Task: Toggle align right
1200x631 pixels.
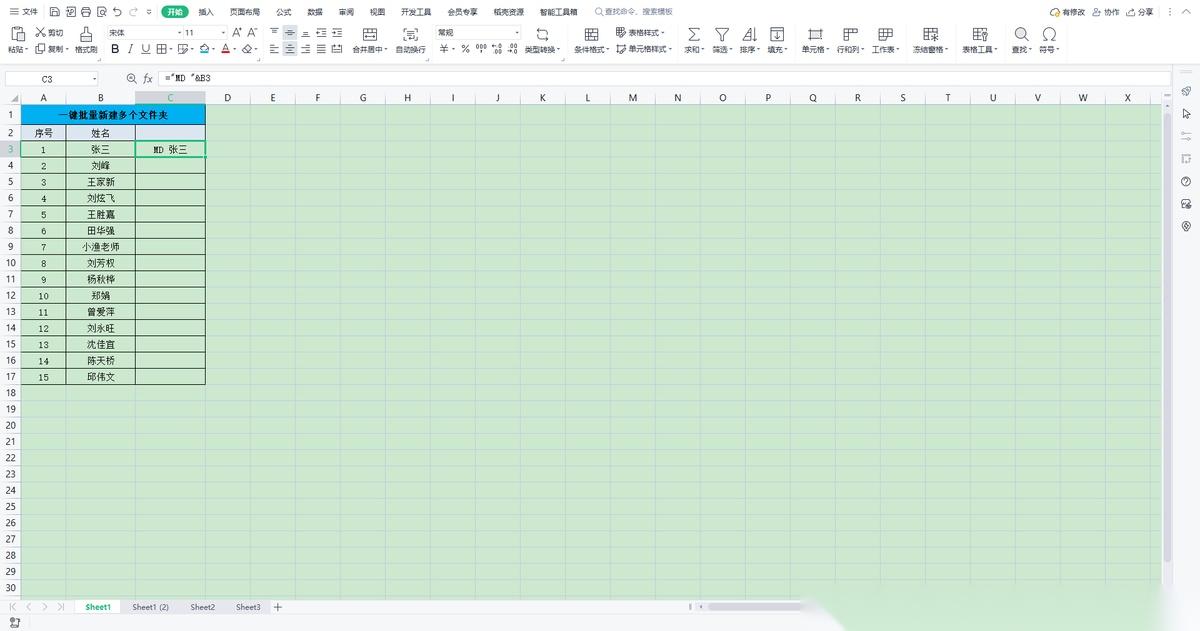Action: pyautogui.click(x=305, y=48)
